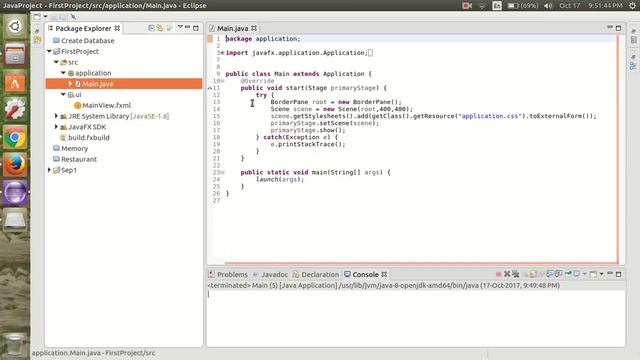Click the Collapse All icon in Package Explorer
640x360 pixels.
click(x=151, y=28)
